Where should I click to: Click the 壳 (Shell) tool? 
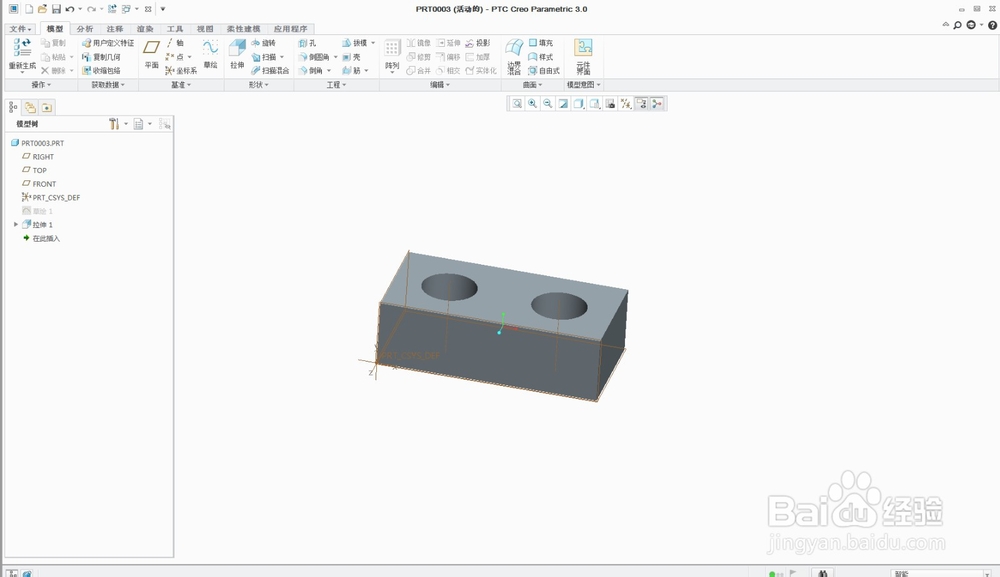click(351, 57)
